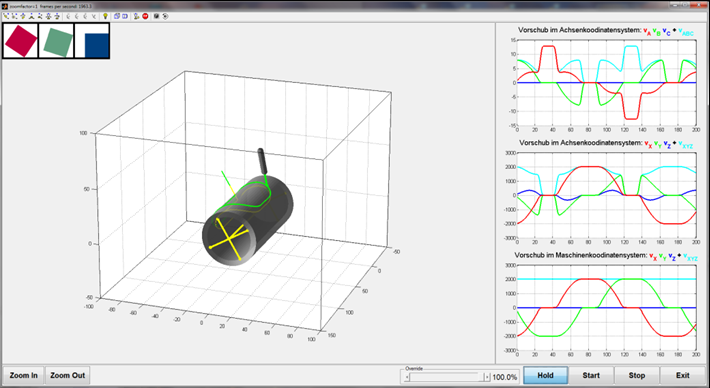Click the Zoom In button
Screen dimensions: 710x388
[24, 375]
